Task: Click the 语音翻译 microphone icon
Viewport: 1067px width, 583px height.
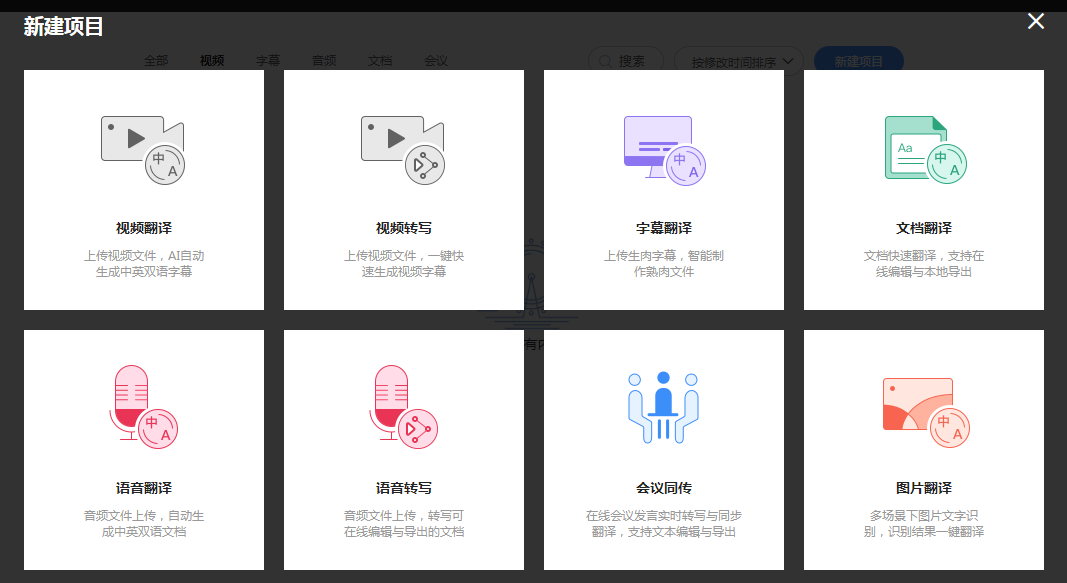Action: [144, 407]
